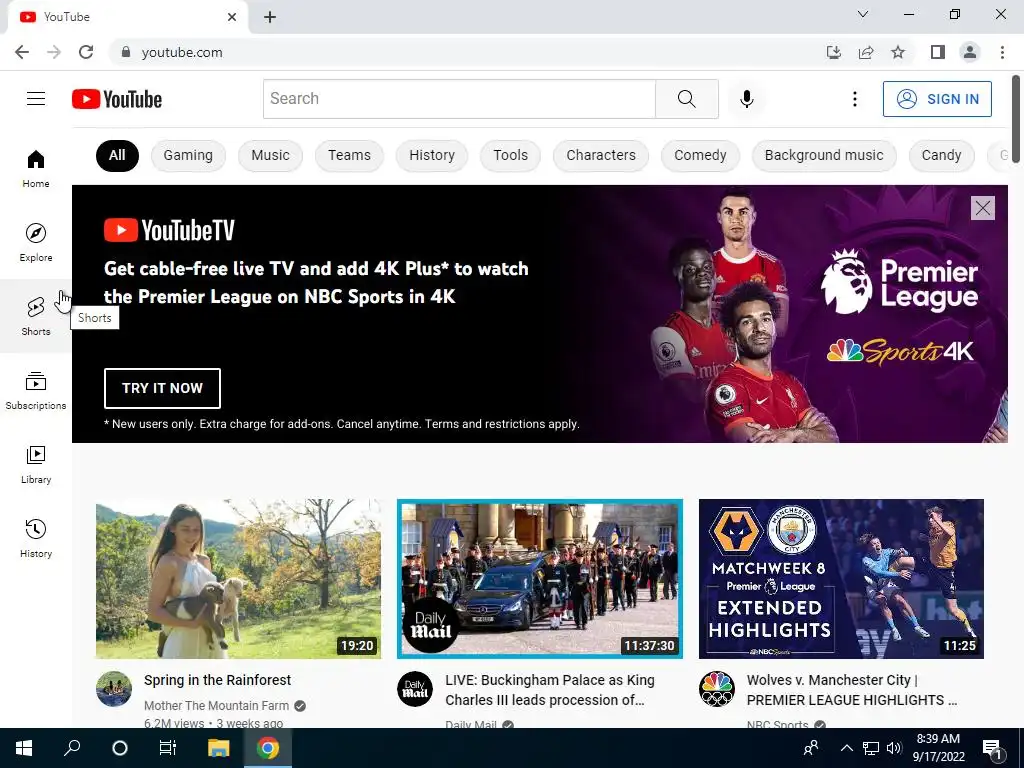Click Spring in the Rainforest title
The height and width of the screenshot is (768, 1024).
point(217,680)
